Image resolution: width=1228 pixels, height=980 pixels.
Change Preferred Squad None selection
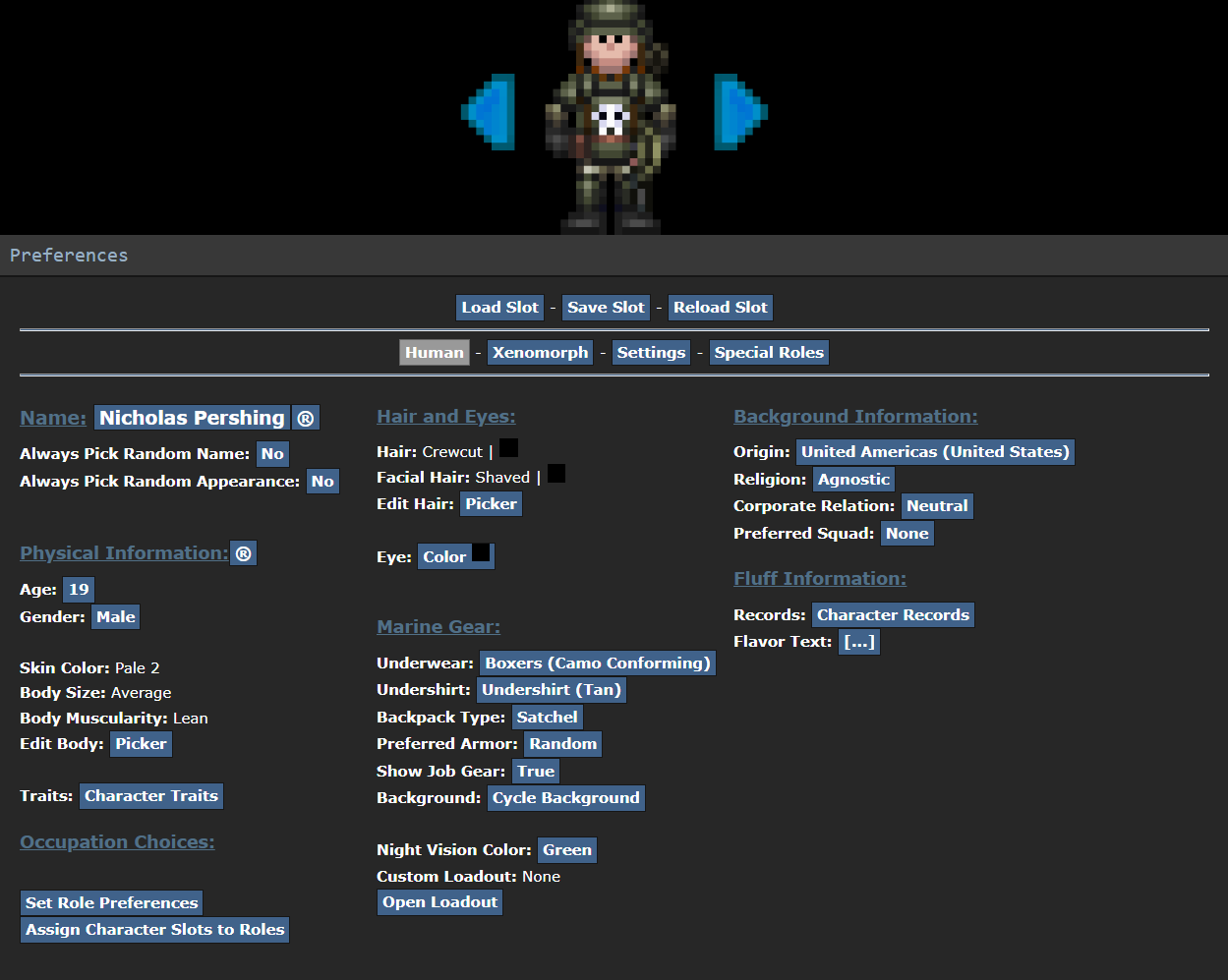906,534
